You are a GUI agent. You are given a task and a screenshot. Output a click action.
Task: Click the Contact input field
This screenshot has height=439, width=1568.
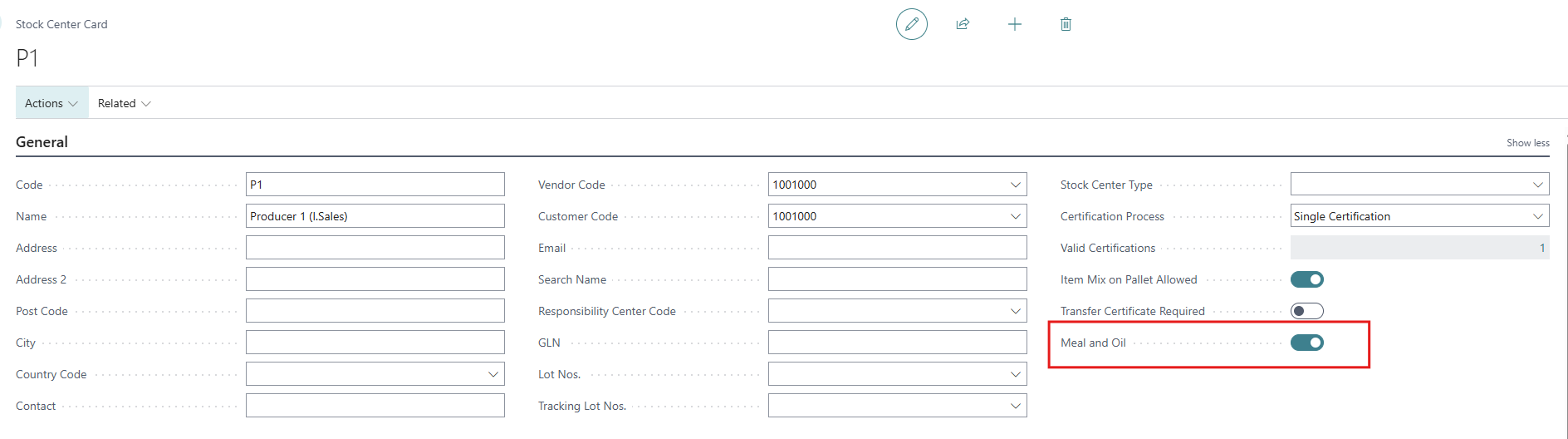pos(375,406)
